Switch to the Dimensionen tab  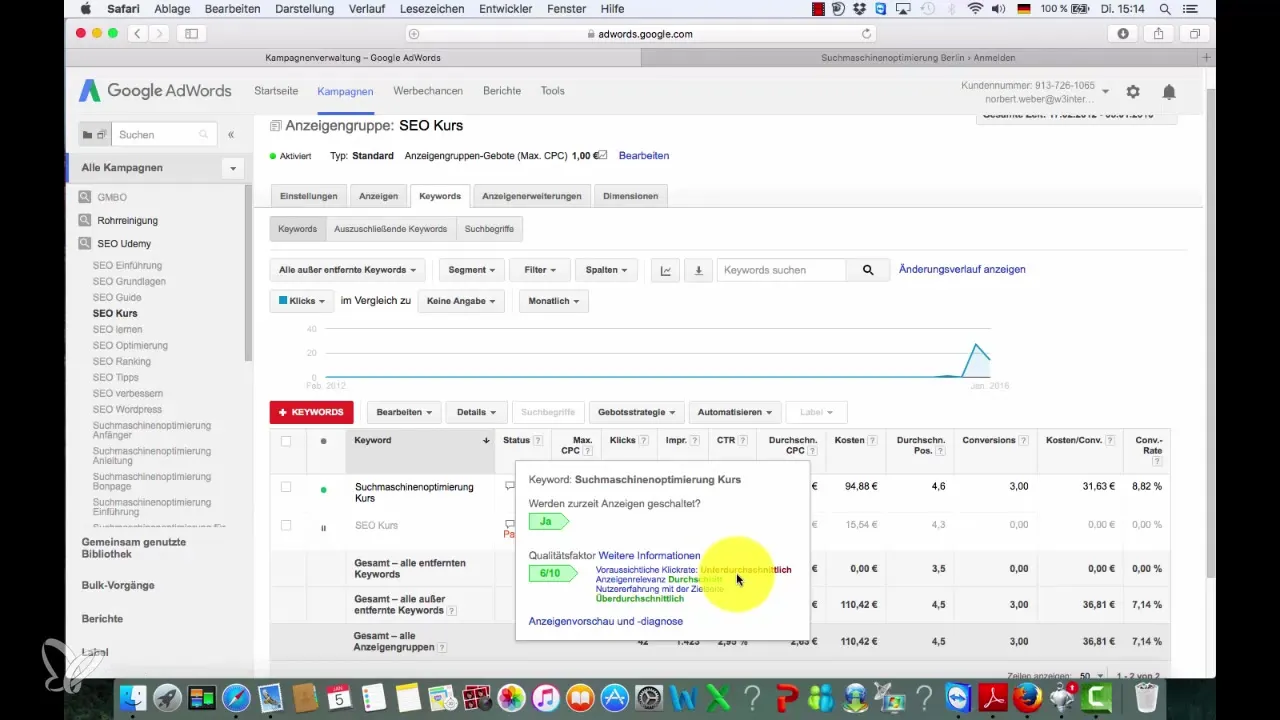(631, 196)
